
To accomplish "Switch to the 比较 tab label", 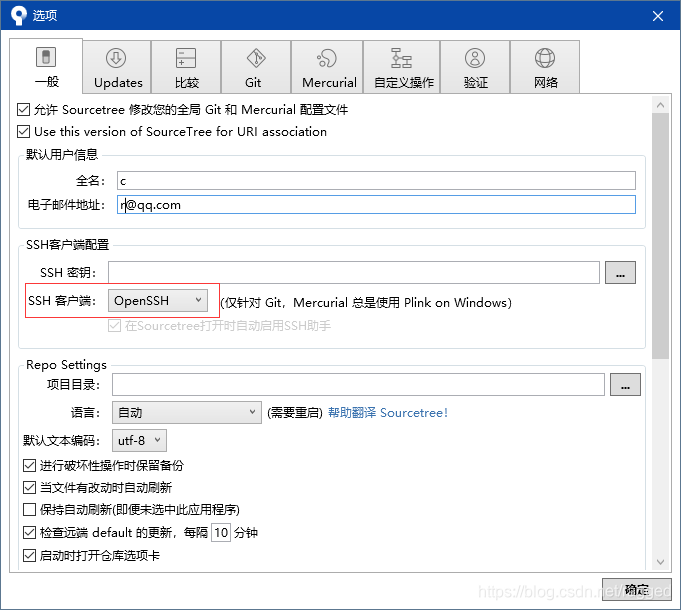I will coord(187,82).
